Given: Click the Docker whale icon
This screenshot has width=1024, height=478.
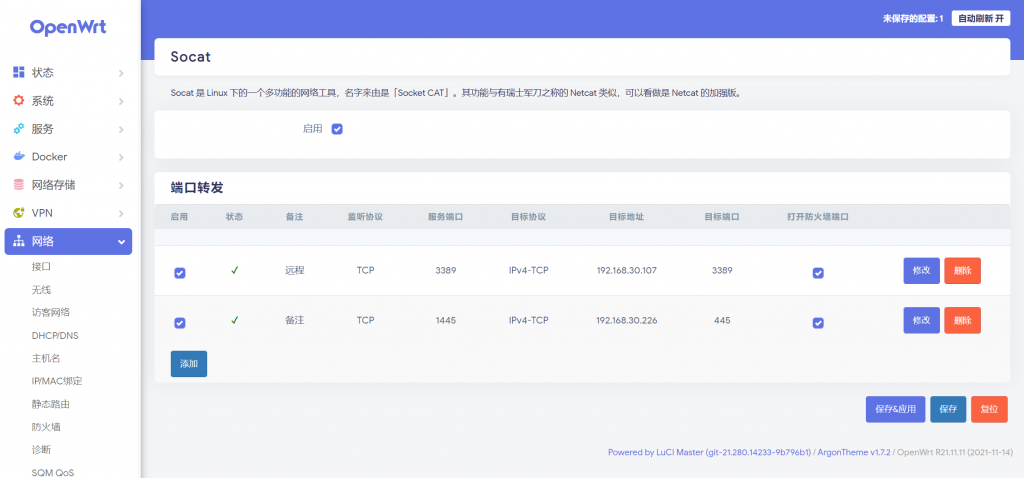Looking at the screenshot, I should (19, 157).
